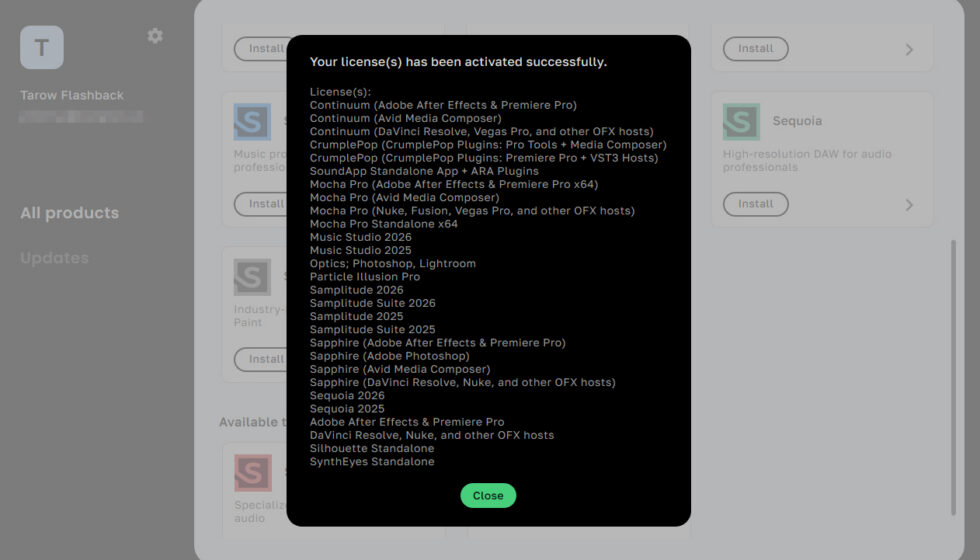Click the 'Continuum (Avid Media Composer)' license line

(x=406, y=118)
